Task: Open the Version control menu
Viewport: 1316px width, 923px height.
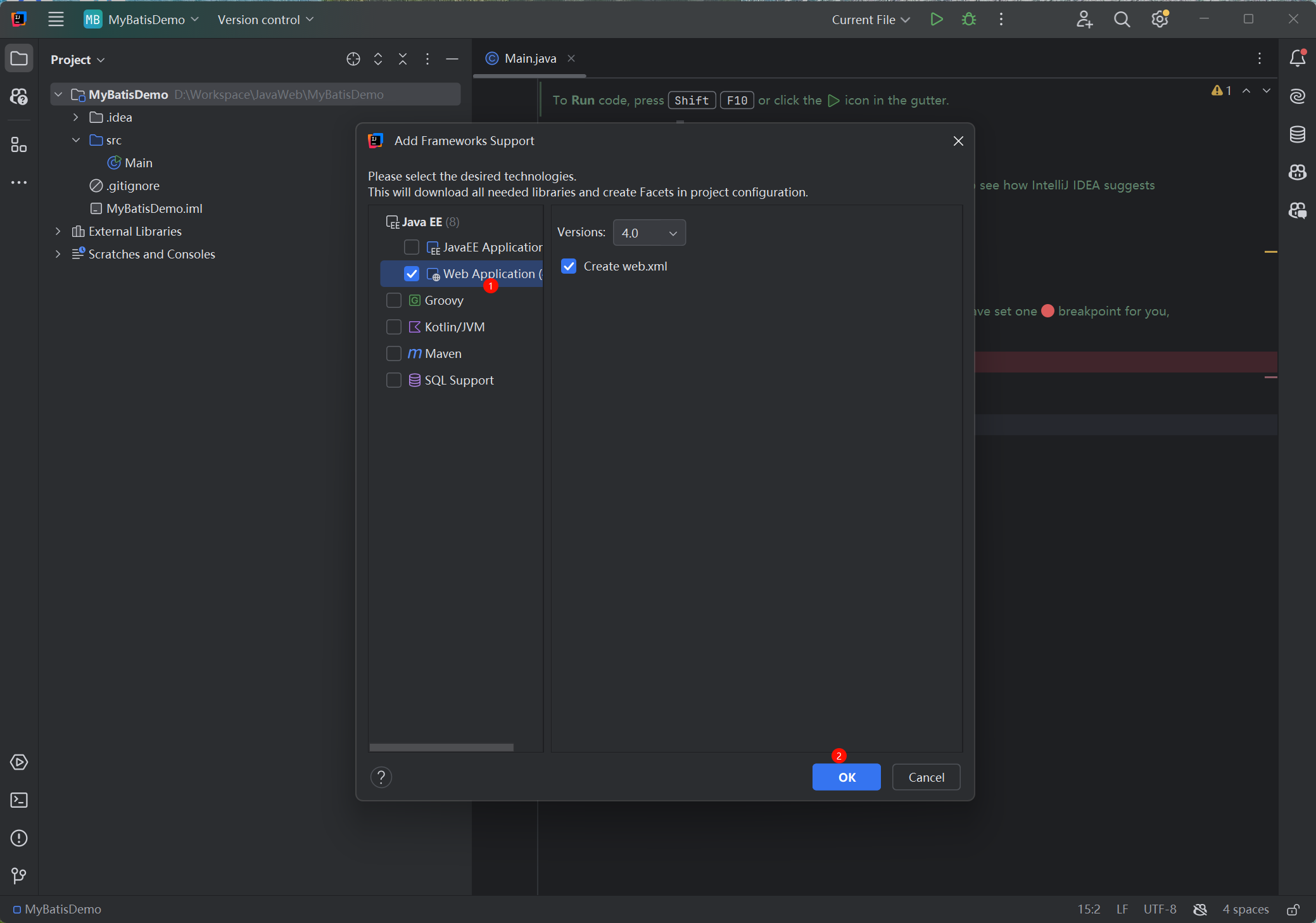Action: pyautogui.click(x=265, y=20)
